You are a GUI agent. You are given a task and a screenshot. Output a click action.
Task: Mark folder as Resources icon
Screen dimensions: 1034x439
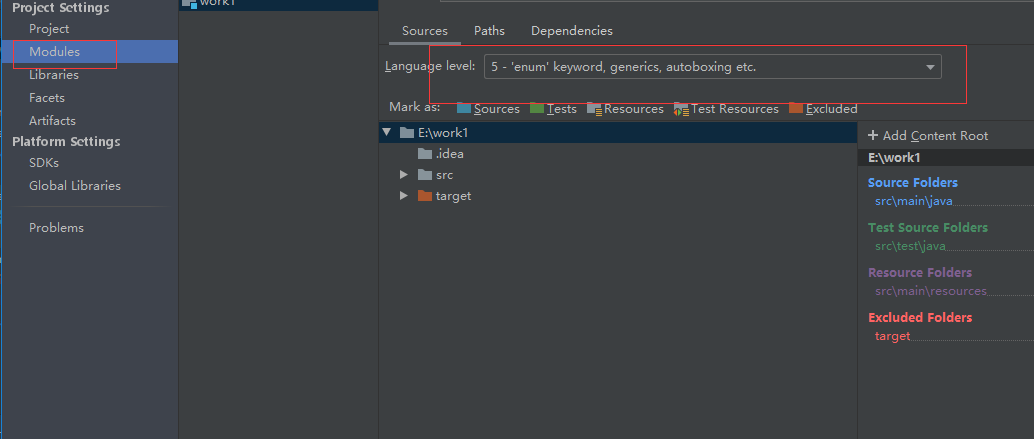[x=595, y=109]
